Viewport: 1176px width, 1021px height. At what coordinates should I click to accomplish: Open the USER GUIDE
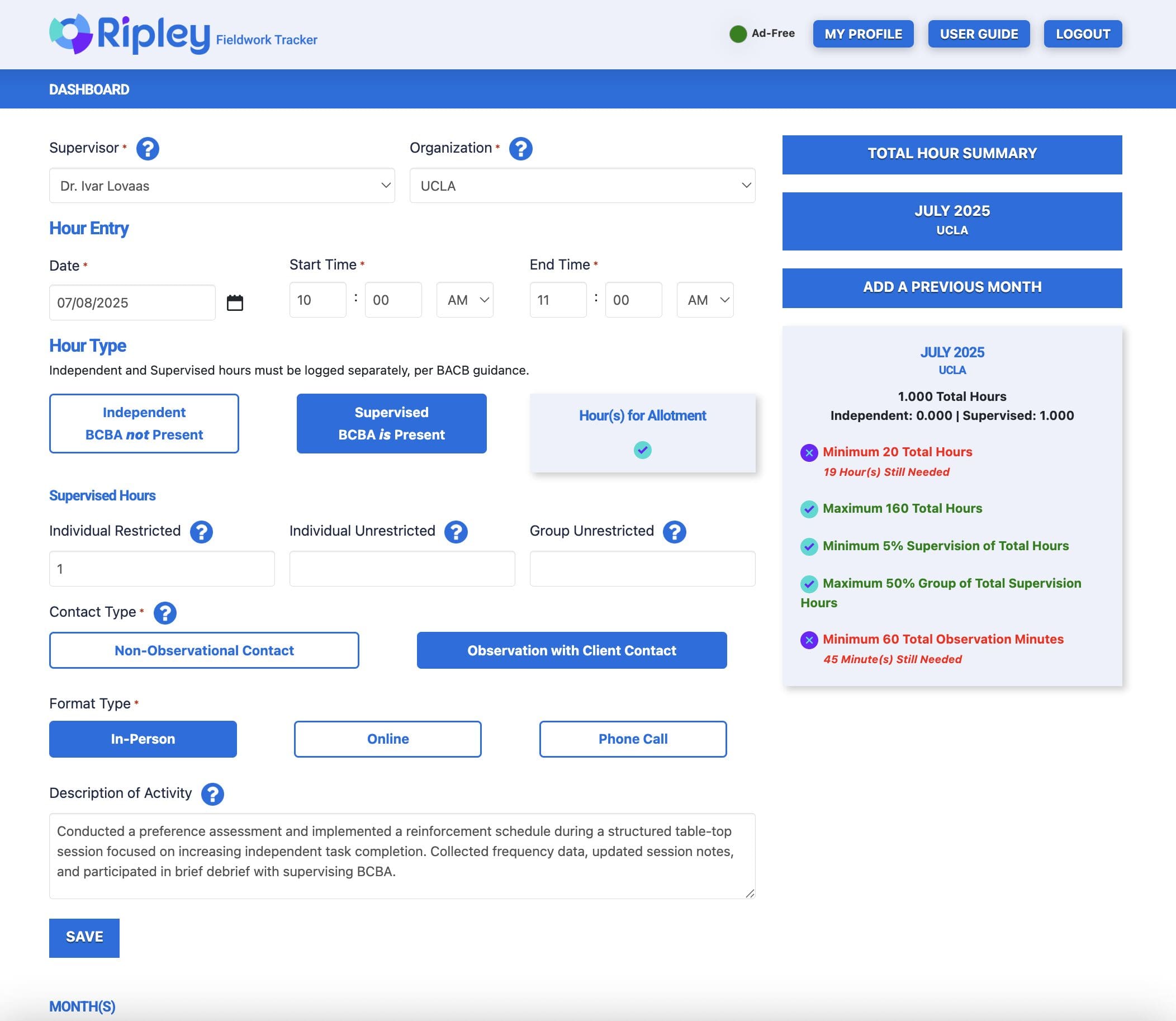979,34
